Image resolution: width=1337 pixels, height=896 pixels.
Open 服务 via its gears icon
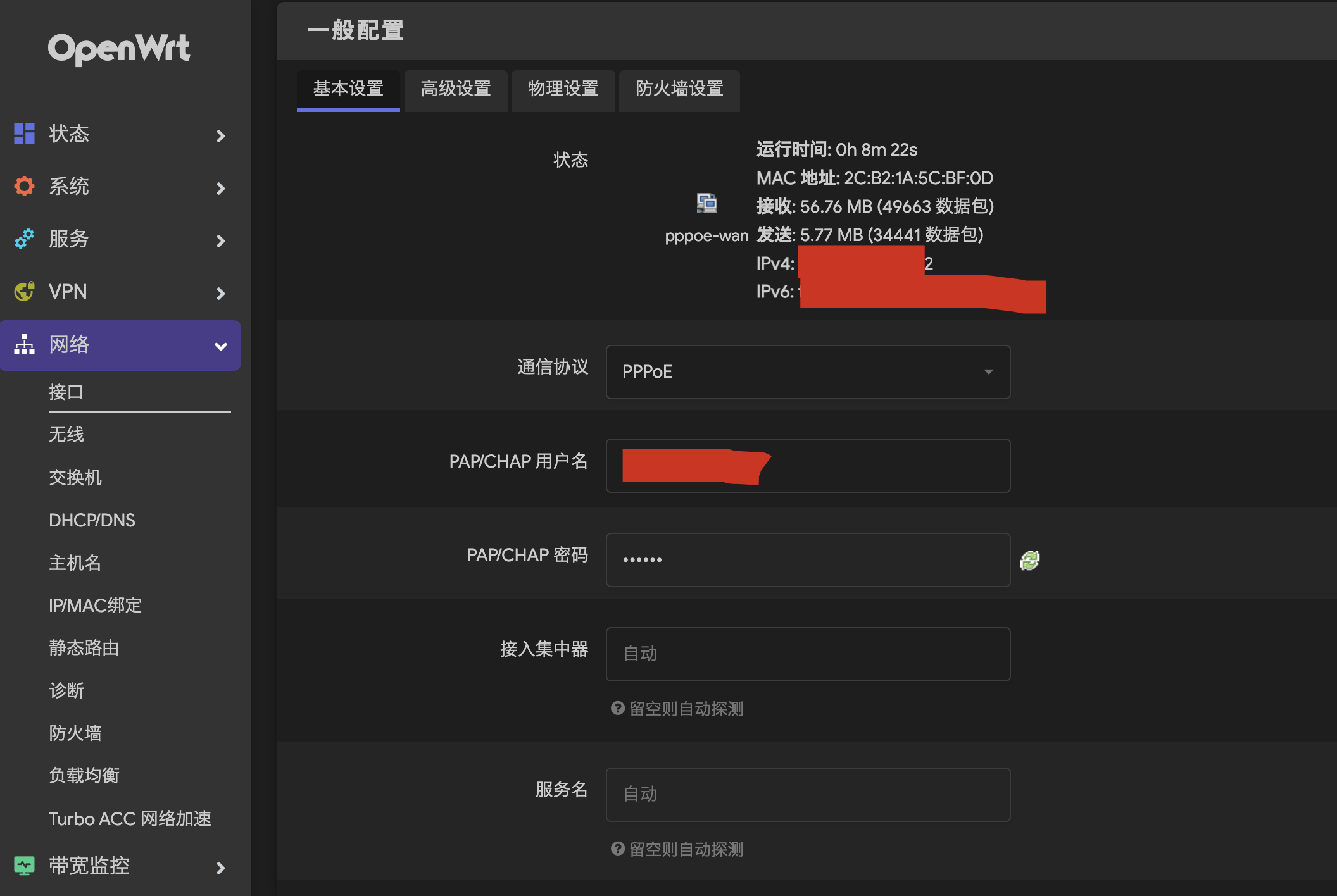(23, 239)
